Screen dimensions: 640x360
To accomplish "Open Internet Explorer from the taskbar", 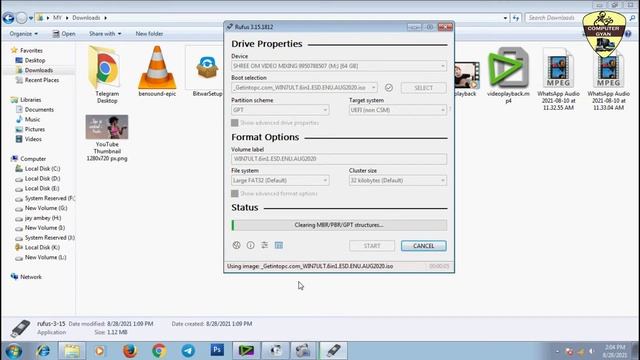I will [x=43, y=351].
